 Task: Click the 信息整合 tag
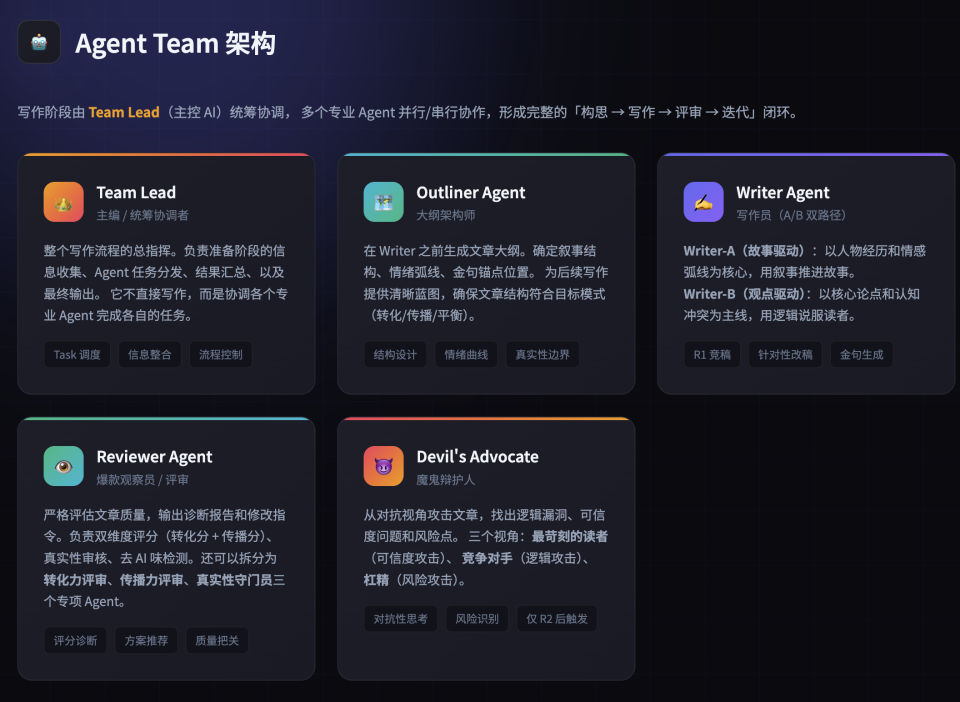pos(149,353)
